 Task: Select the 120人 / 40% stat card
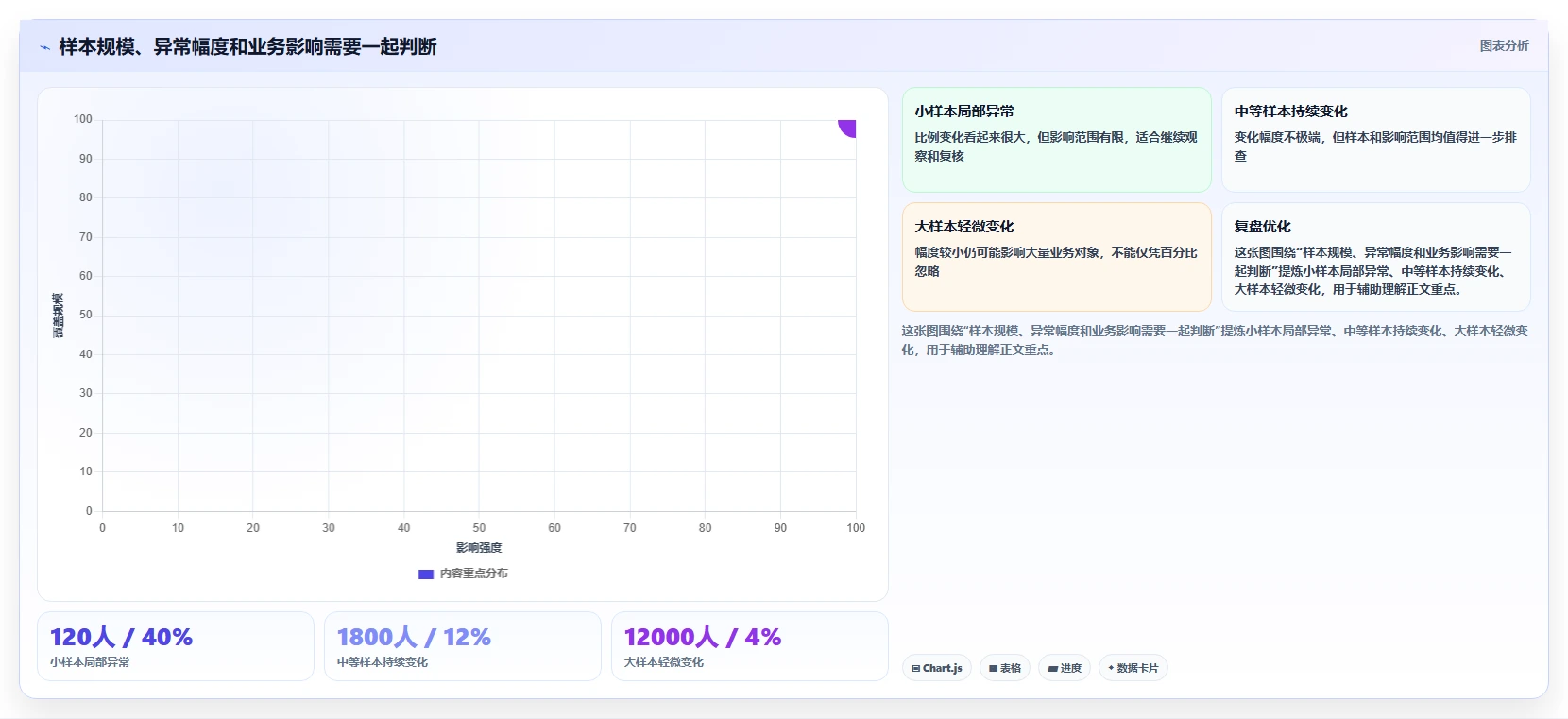176,646
